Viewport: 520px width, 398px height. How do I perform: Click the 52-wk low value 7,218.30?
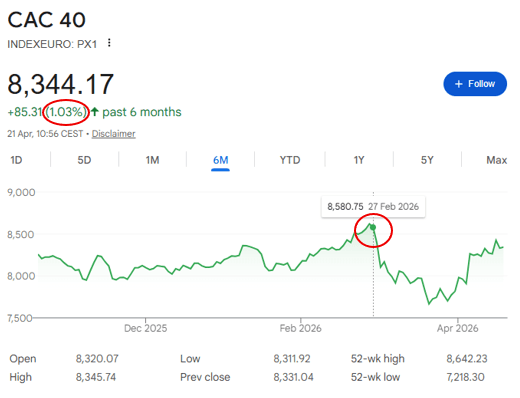point(465,377)
